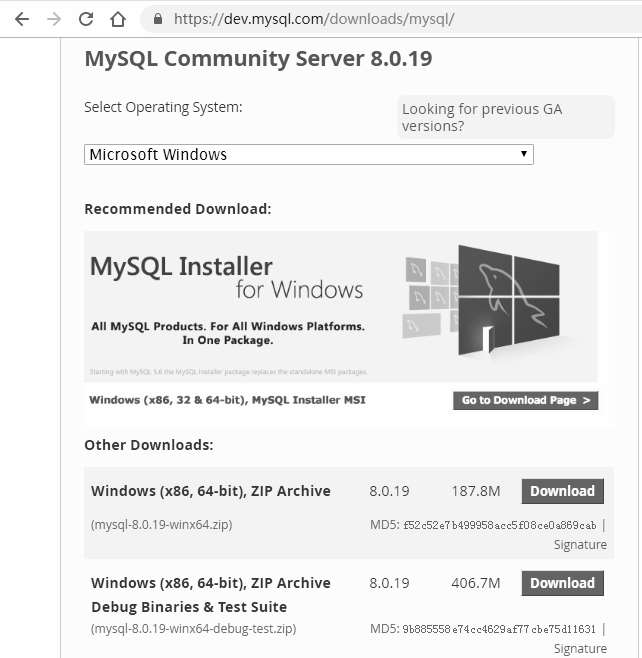The width and height of the screenshot is (642, 658).
Task: Click the '187.8M' file size value
Action: (476, 491)
